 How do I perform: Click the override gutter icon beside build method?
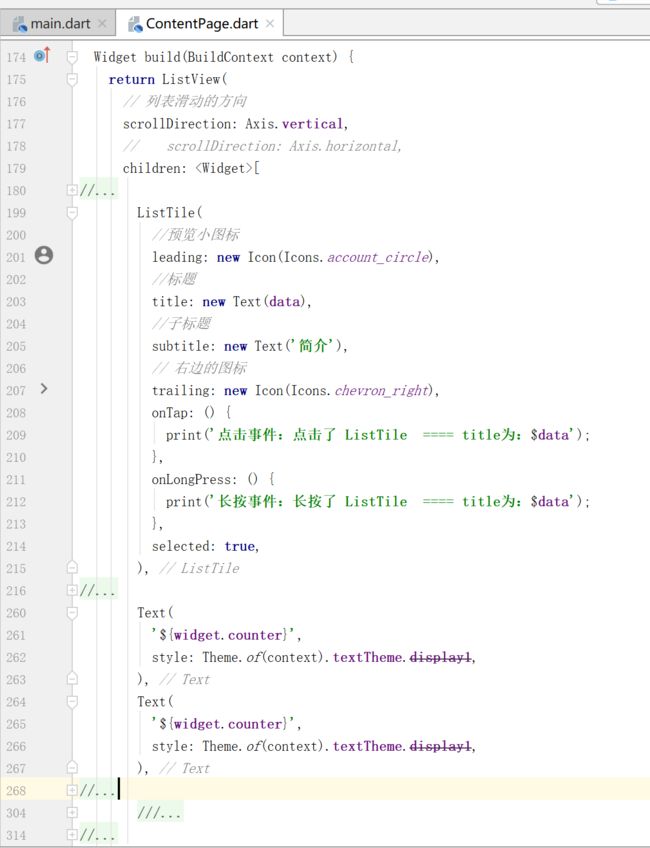42,56
